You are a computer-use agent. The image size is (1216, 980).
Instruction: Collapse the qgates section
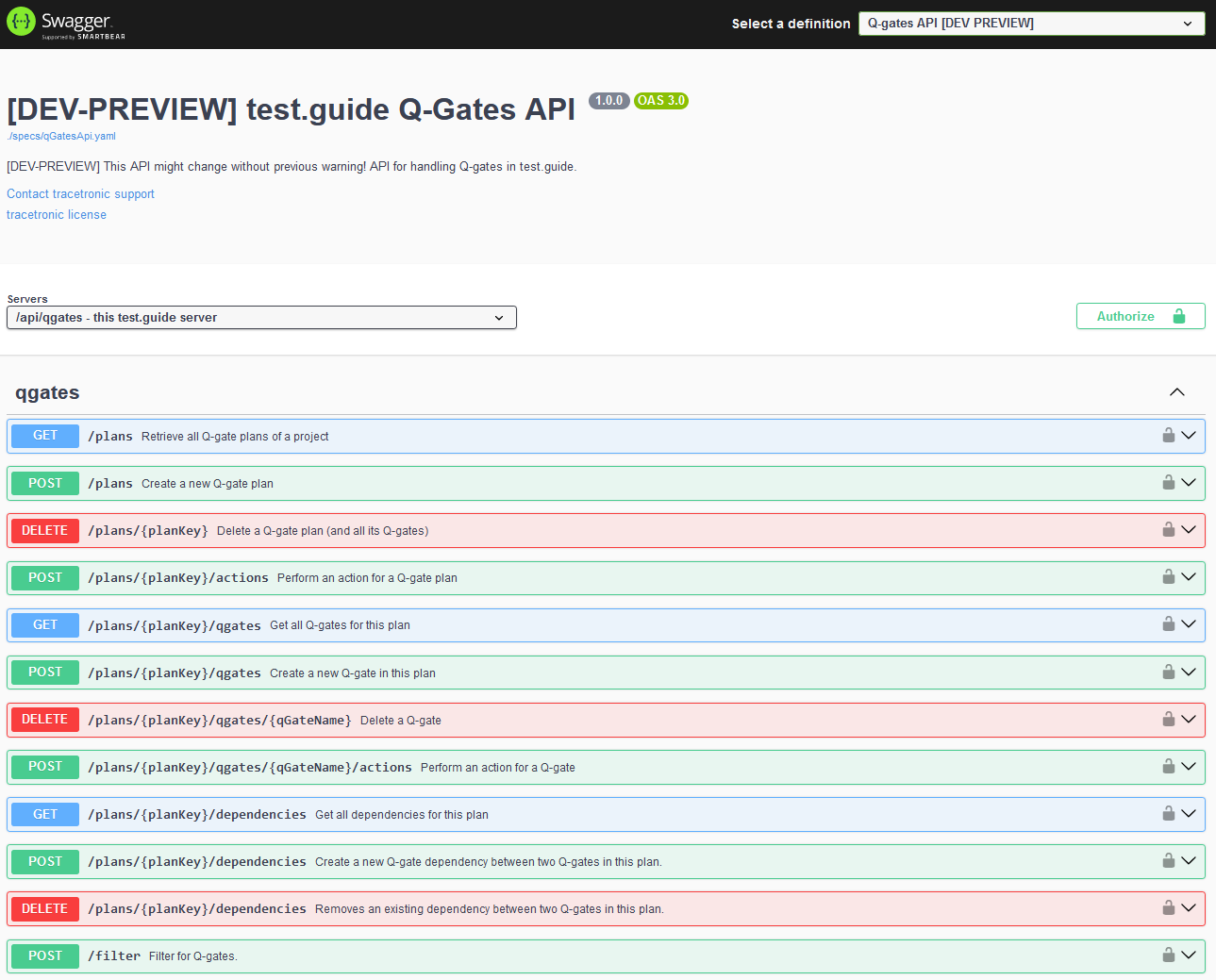click(1176, 392)
